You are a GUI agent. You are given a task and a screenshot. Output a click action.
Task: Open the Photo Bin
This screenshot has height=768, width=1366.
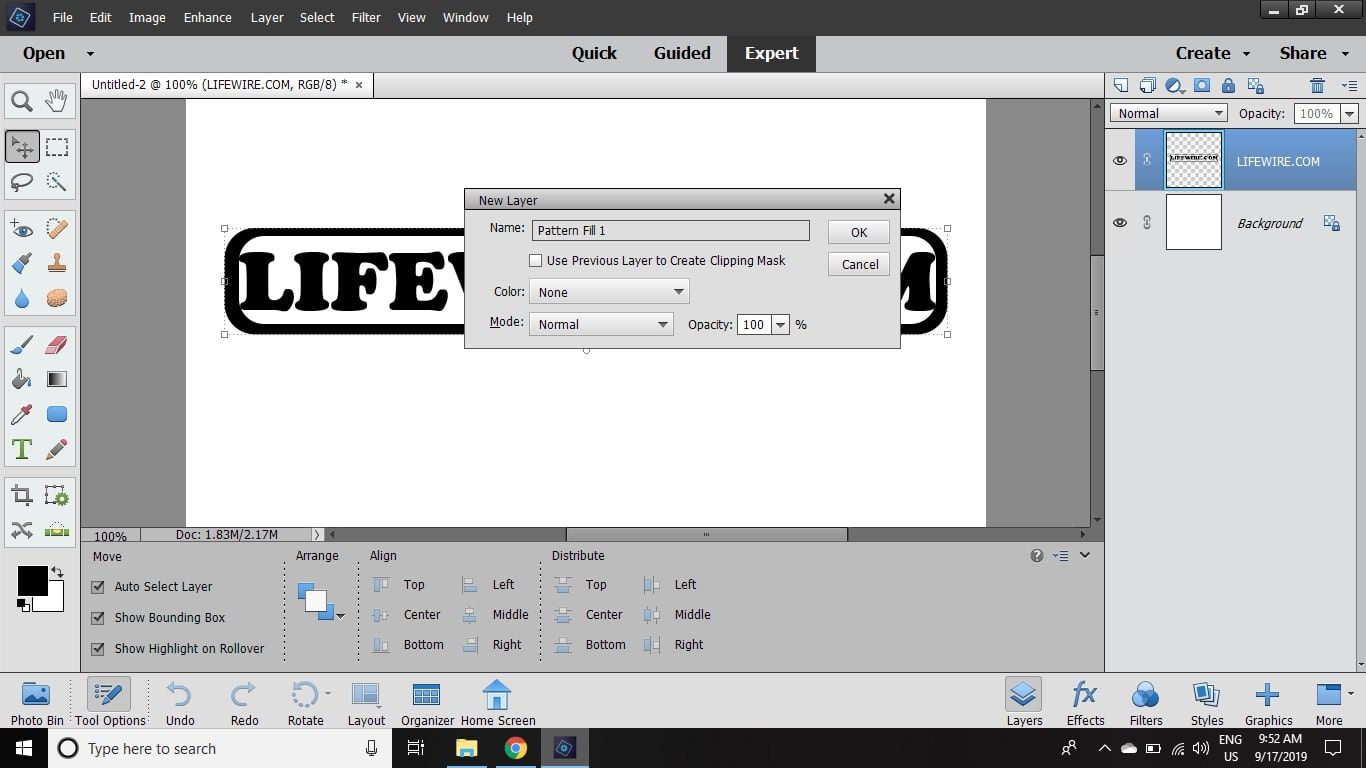click(x=36, y=703)
